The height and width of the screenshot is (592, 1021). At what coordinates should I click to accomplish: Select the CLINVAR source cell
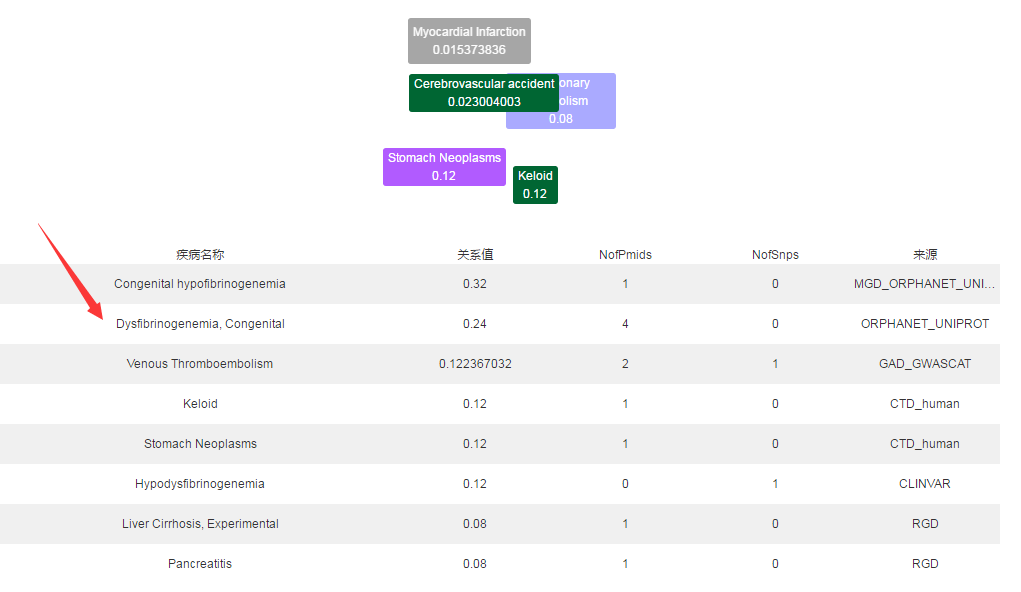[925, 484]
